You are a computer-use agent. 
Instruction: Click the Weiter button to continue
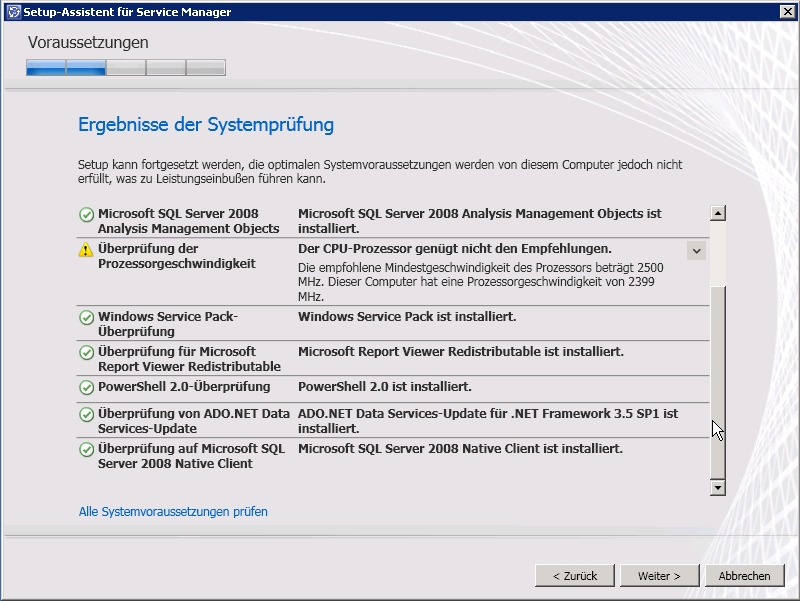pos(658,576)
